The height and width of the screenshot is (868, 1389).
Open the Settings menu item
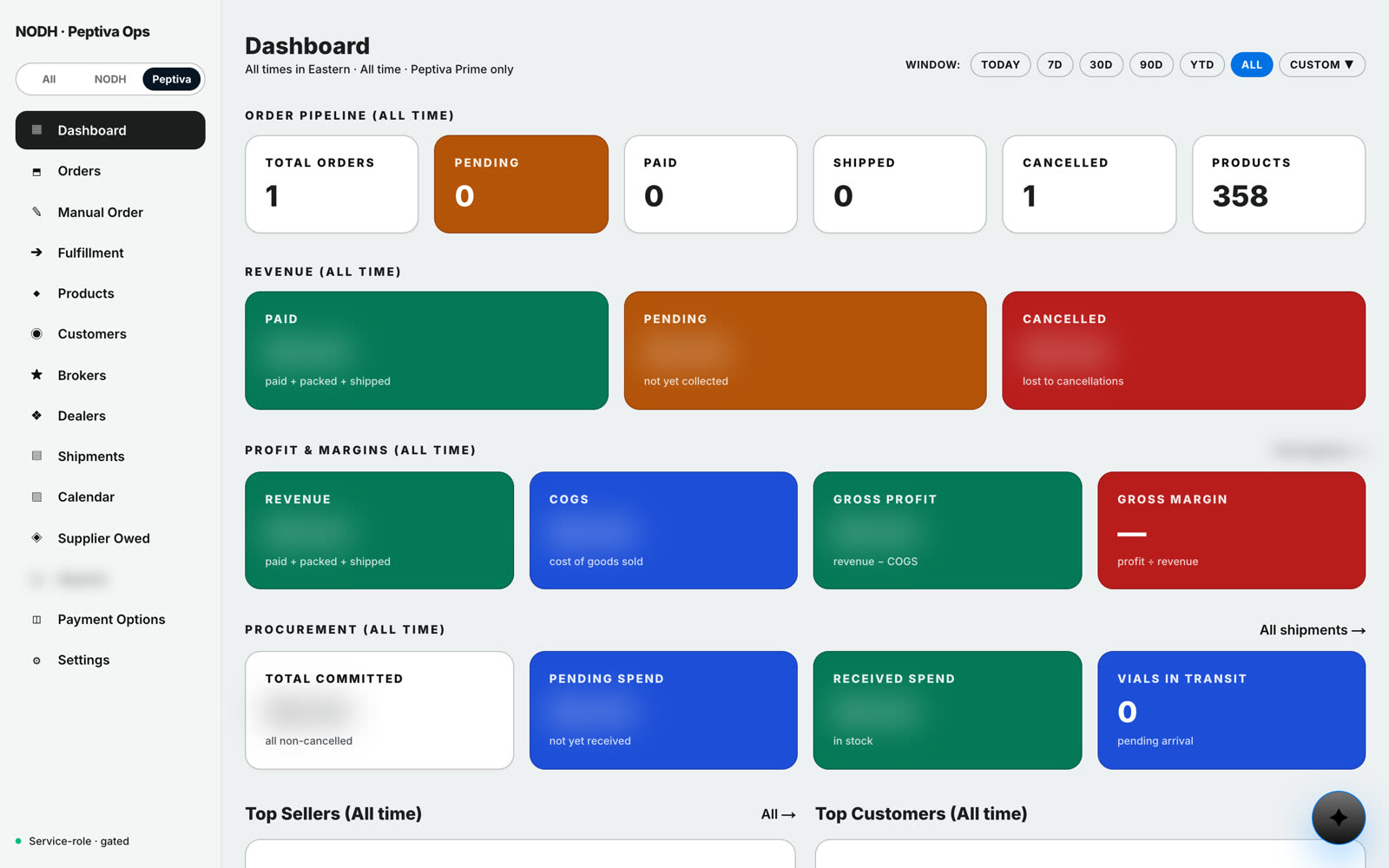tap(110, 660)
